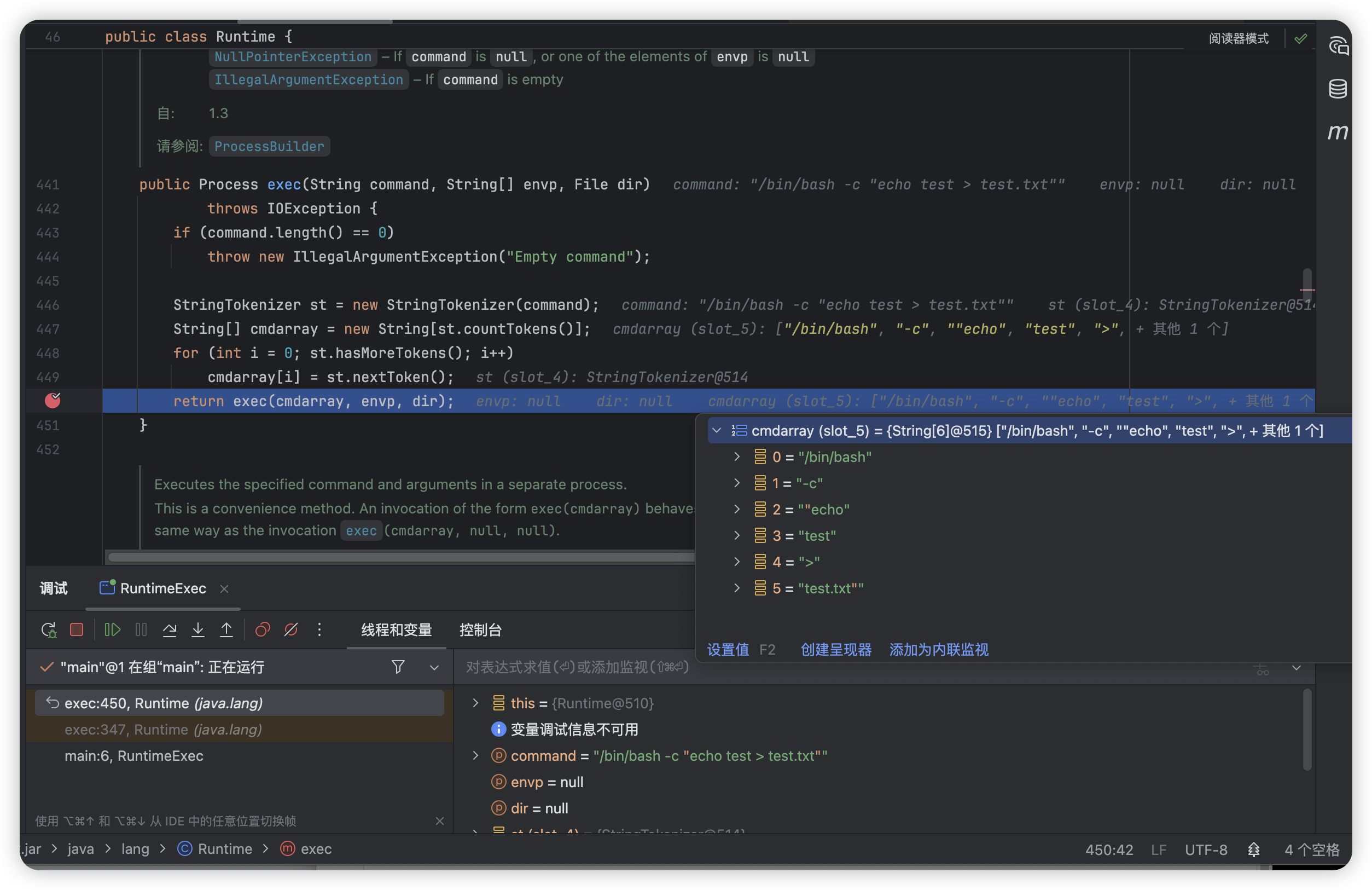
Task: Click the Step Into icon
Action: pyautogui.click(x=197, y=629)
